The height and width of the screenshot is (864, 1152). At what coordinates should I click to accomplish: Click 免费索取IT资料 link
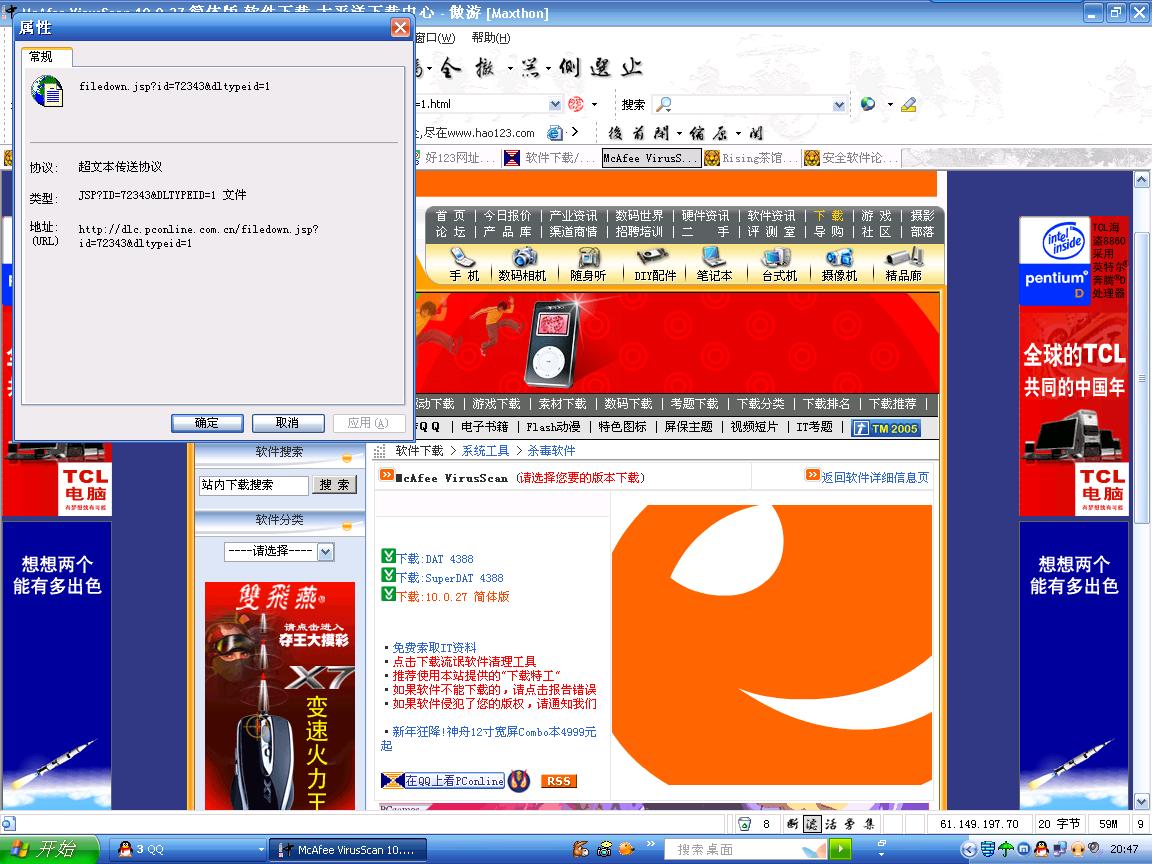[x=434, y=647]
